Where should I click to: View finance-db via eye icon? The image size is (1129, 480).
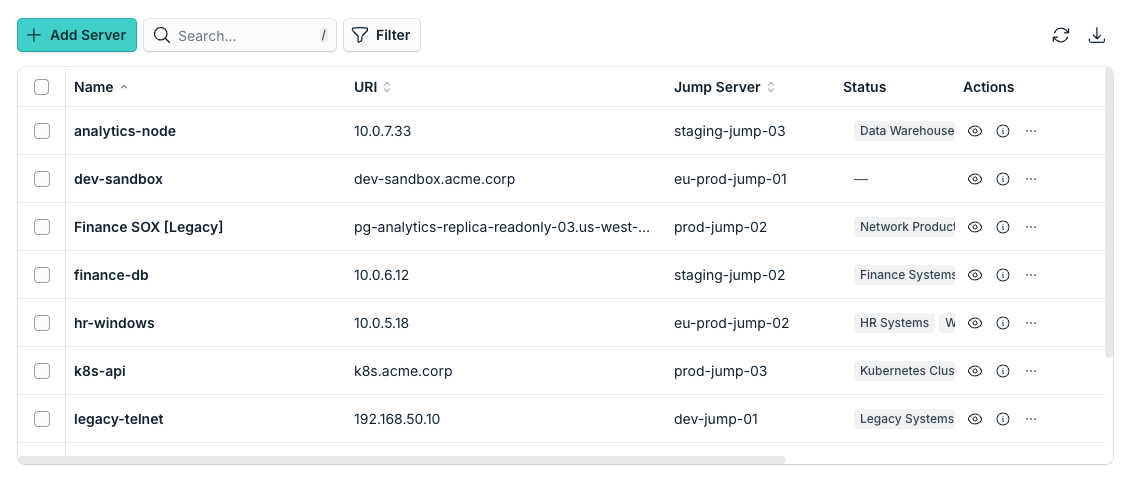pos(975,275)
